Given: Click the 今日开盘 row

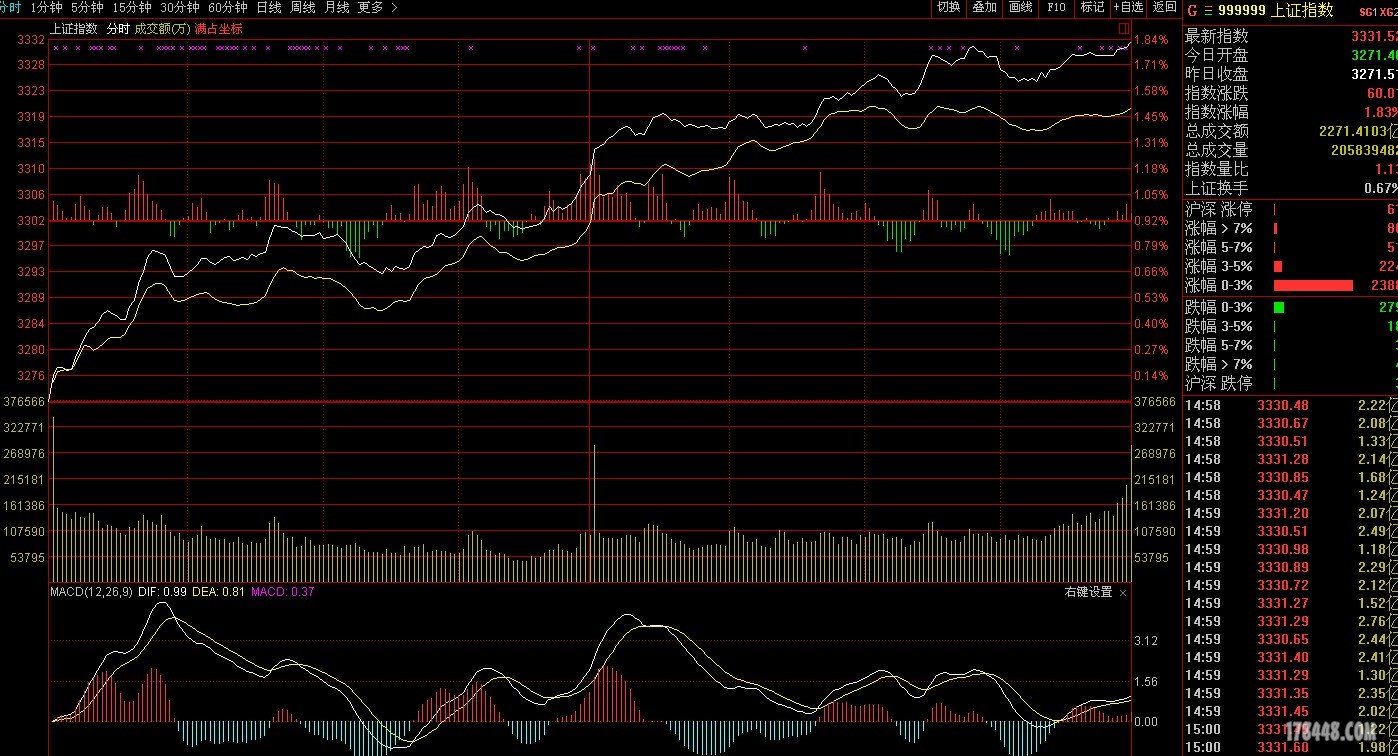Looking at the screenshot, I should point(1291,55).
